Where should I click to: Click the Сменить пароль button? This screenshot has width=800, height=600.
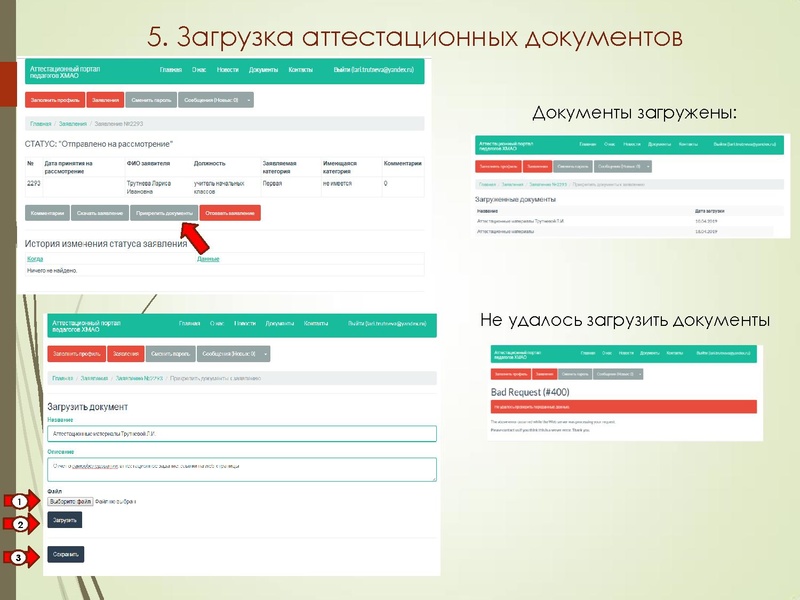[152, 99]
